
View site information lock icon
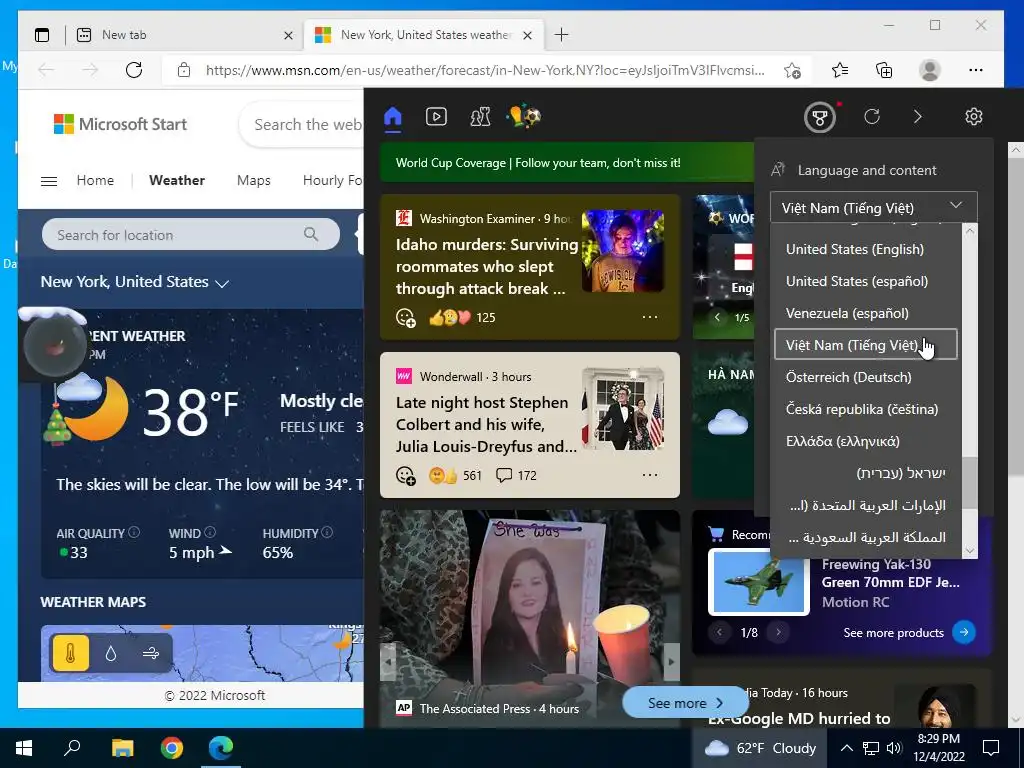click(x=184, y=70)
